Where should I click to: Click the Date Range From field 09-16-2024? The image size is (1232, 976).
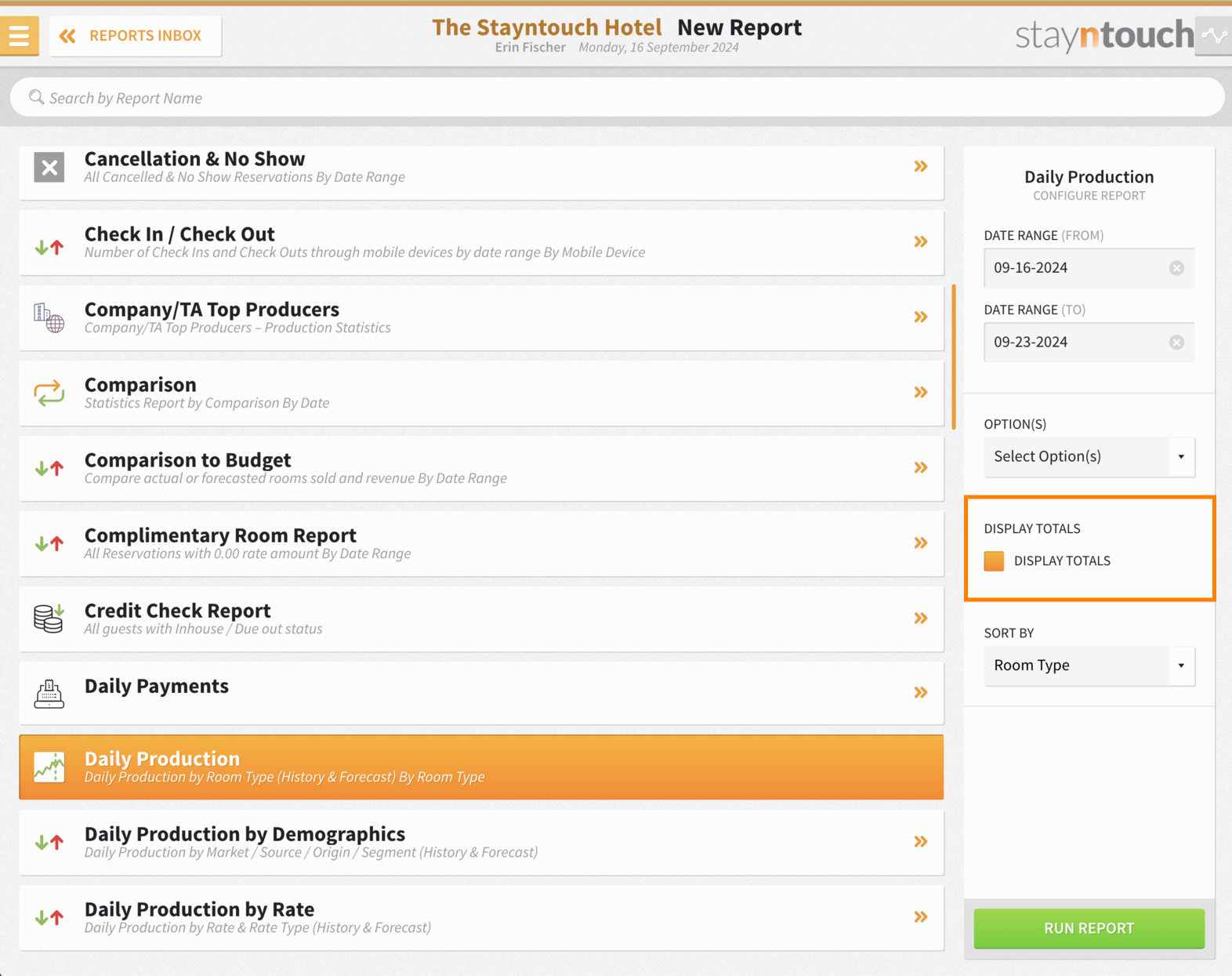point(1089,268)
